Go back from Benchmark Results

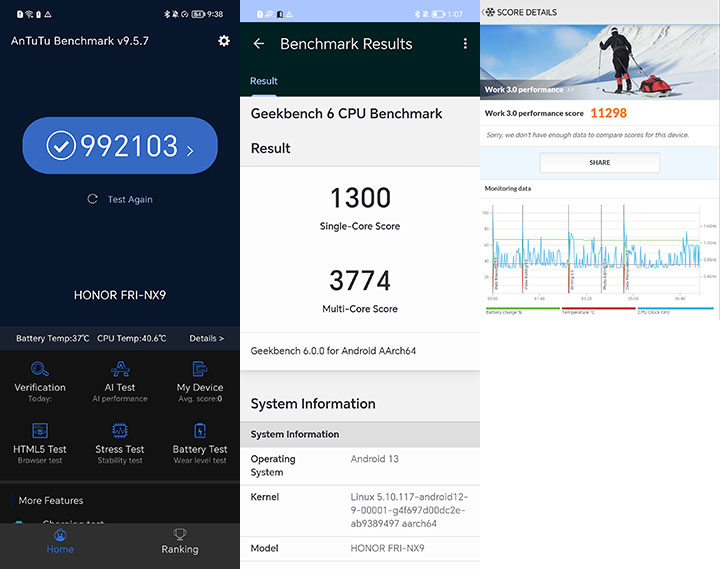pos(259,44)
